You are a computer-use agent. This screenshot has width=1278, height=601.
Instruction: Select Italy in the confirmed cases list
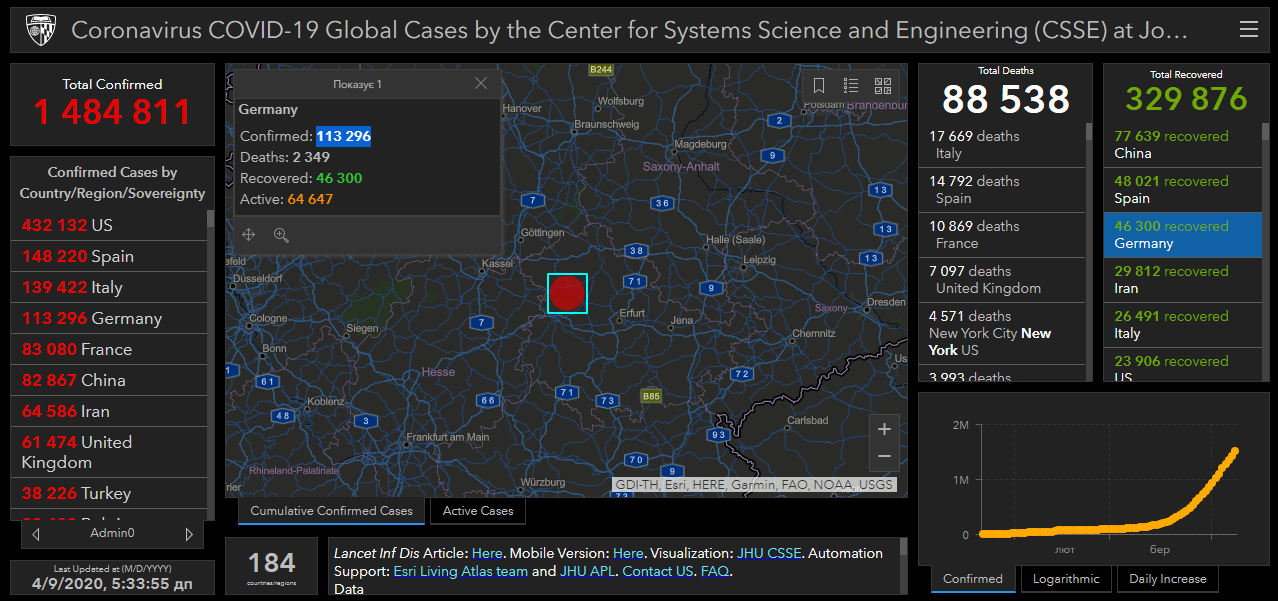109,288
